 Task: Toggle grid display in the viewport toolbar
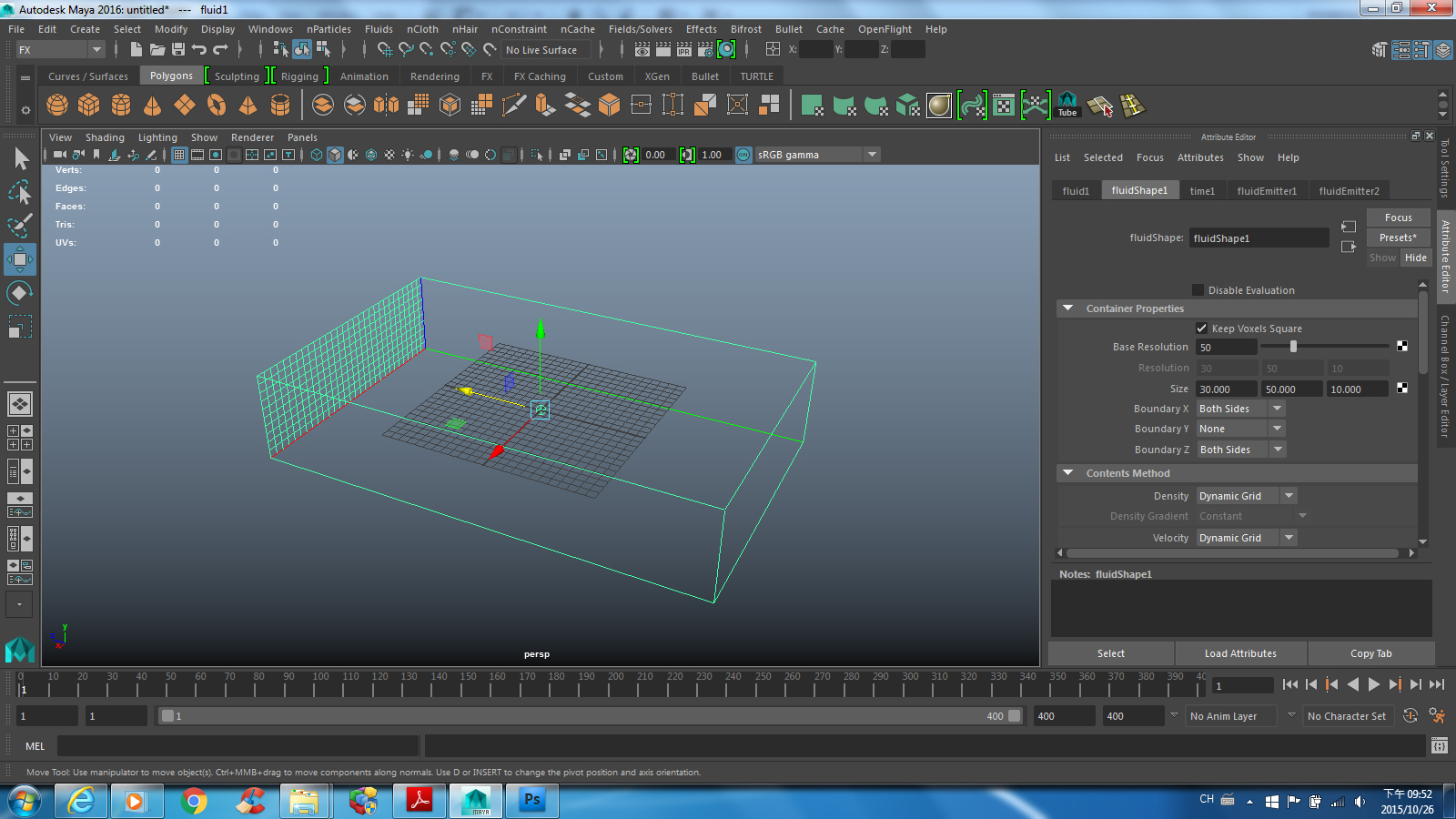click(178, 154)
